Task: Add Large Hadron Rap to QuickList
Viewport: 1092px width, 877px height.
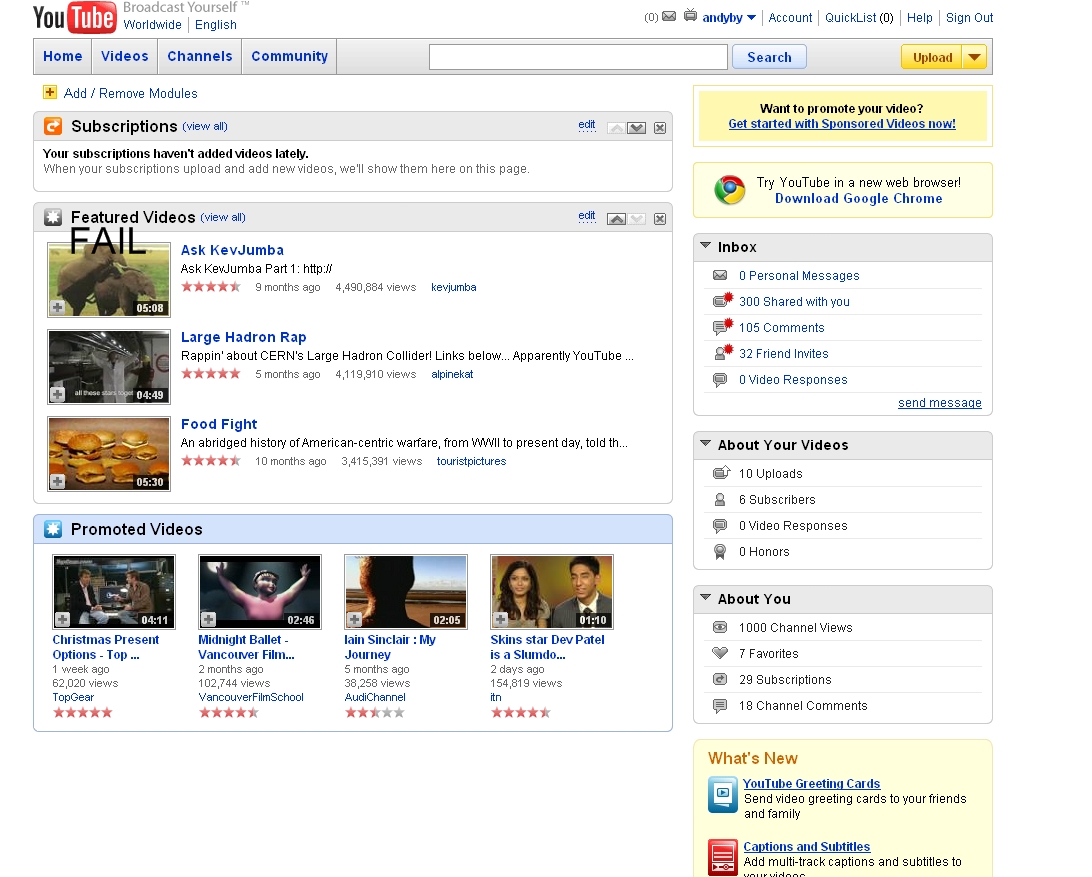Action: click(x=58, y=394)
